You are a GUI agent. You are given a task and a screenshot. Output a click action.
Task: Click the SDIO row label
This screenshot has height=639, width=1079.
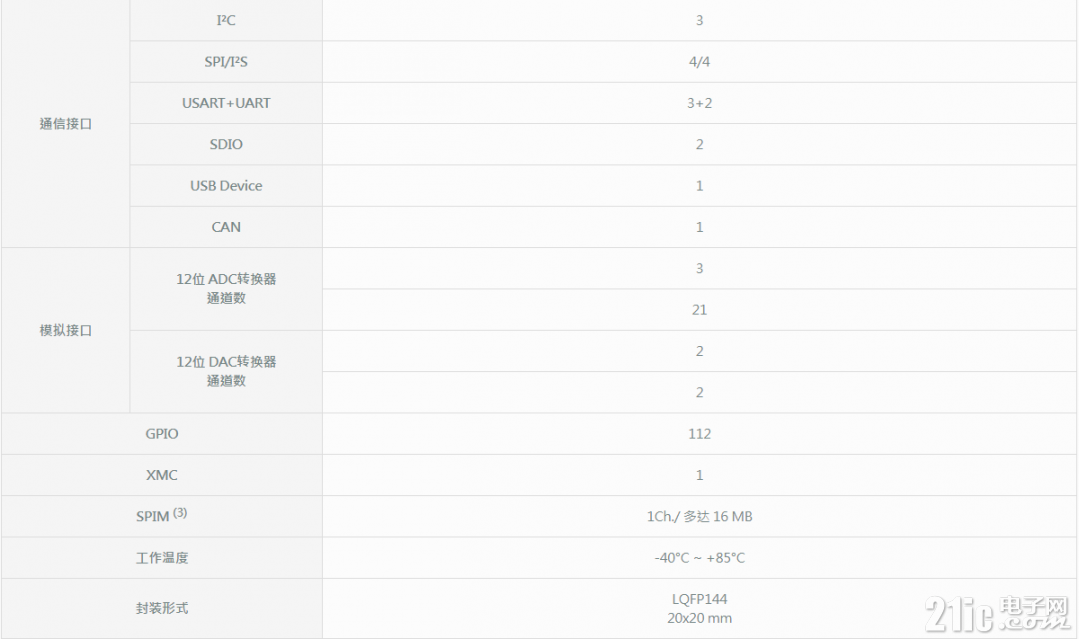coord(226,144)
